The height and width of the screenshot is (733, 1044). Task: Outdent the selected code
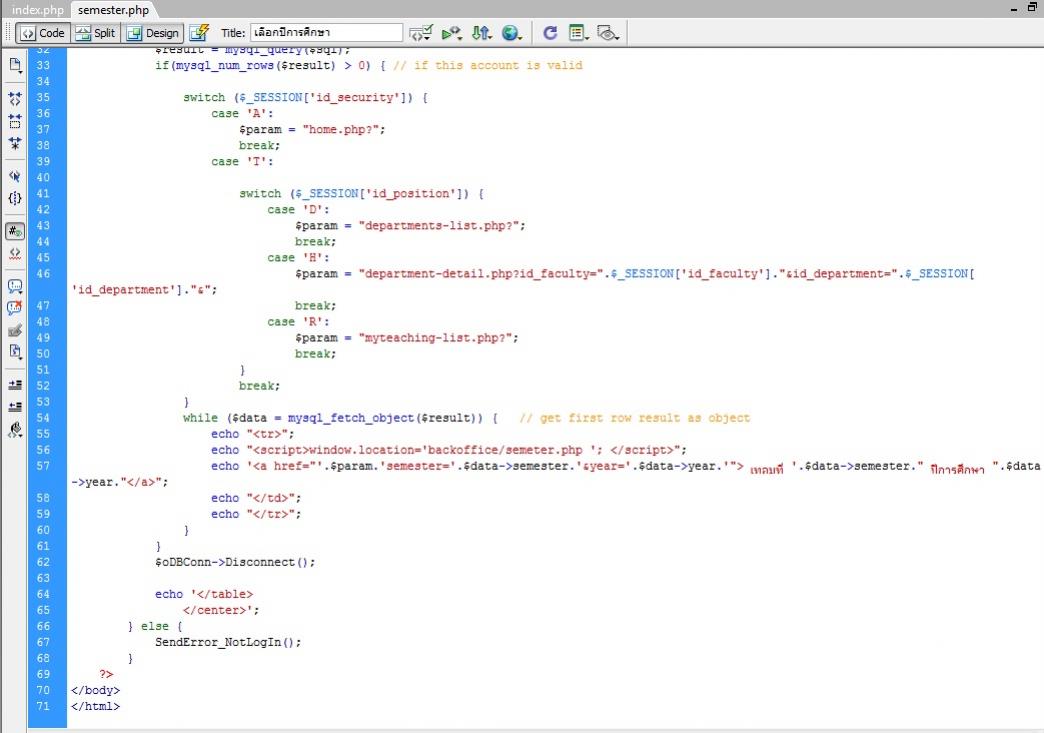[x=15, y=407]
